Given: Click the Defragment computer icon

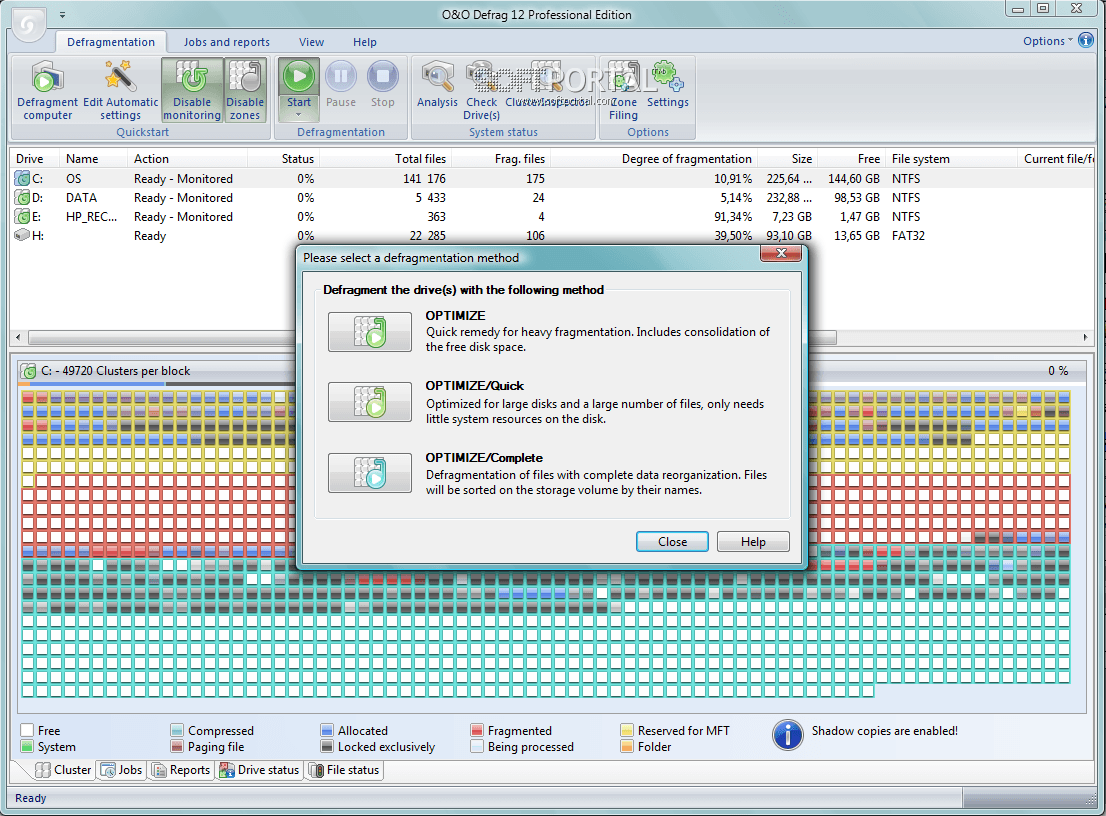Looking at the screenshot, I should tap(47, 90).
